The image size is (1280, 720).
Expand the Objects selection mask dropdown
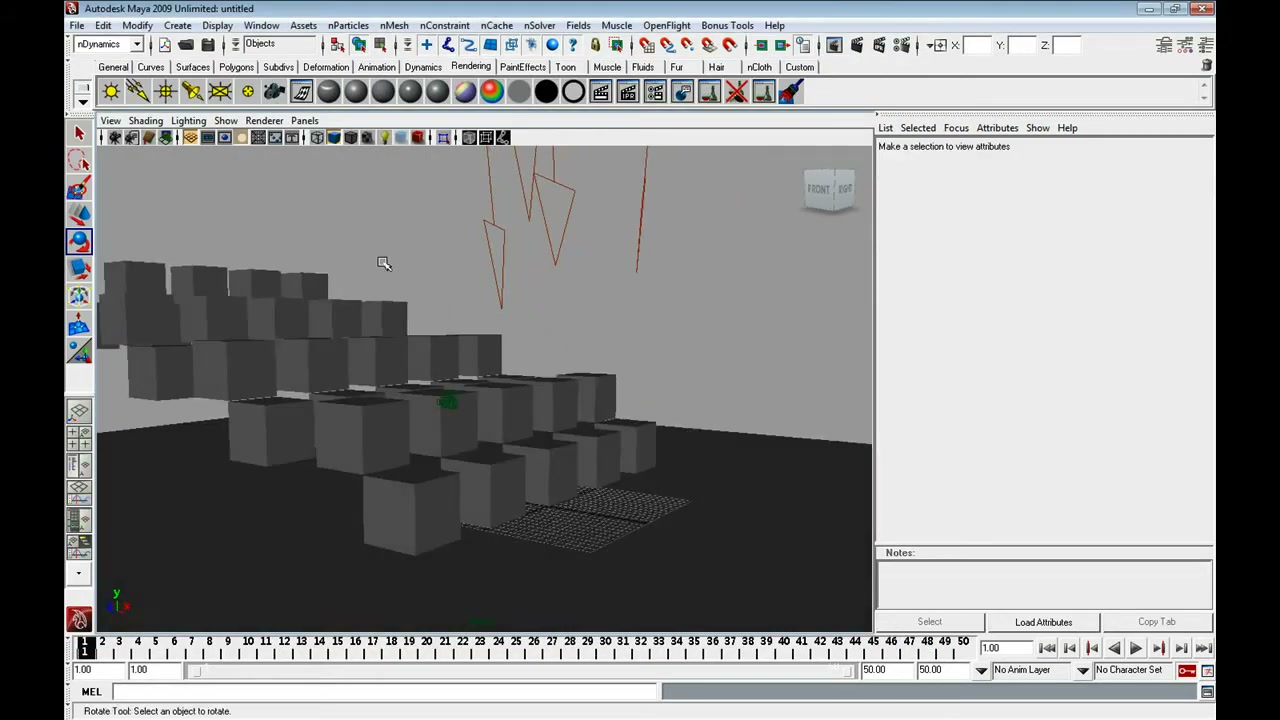coord(236,45)
